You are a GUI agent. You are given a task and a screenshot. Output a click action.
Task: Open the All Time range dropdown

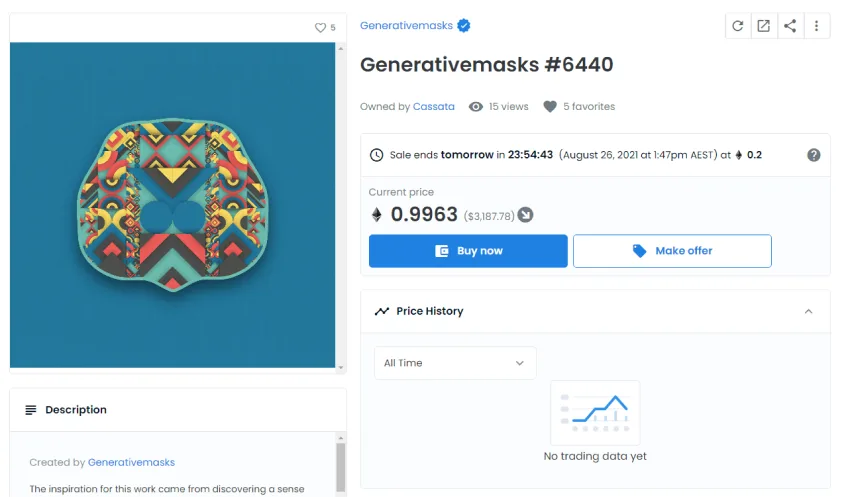click(455, 363)
